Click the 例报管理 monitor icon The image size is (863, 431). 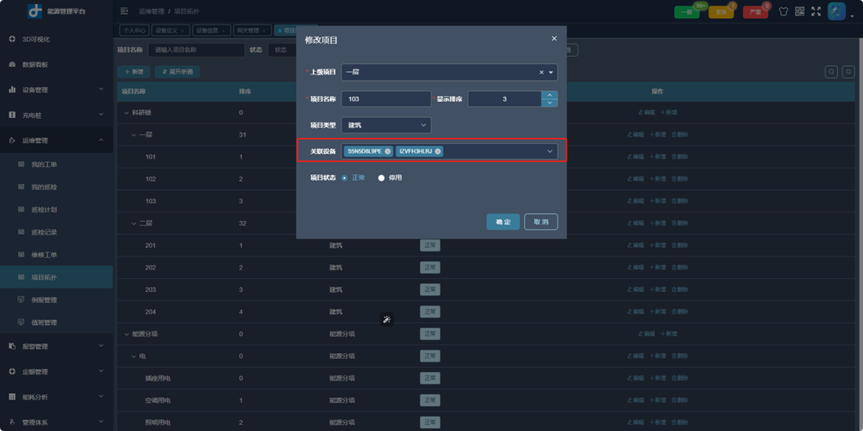point(21,299)
